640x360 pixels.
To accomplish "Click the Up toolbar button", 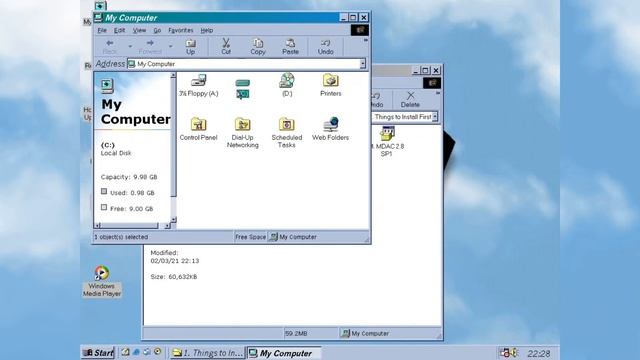I will click(191, 47).
